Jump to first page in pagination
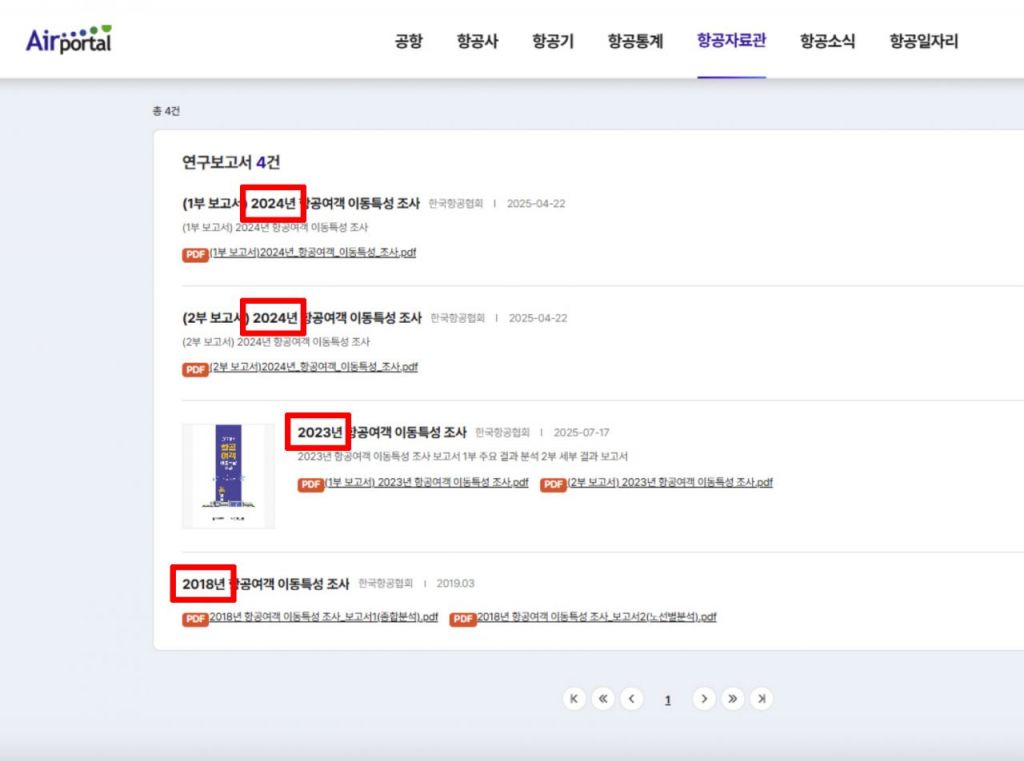This screenshot has width=1024, height=761. [x=574, y=699]
